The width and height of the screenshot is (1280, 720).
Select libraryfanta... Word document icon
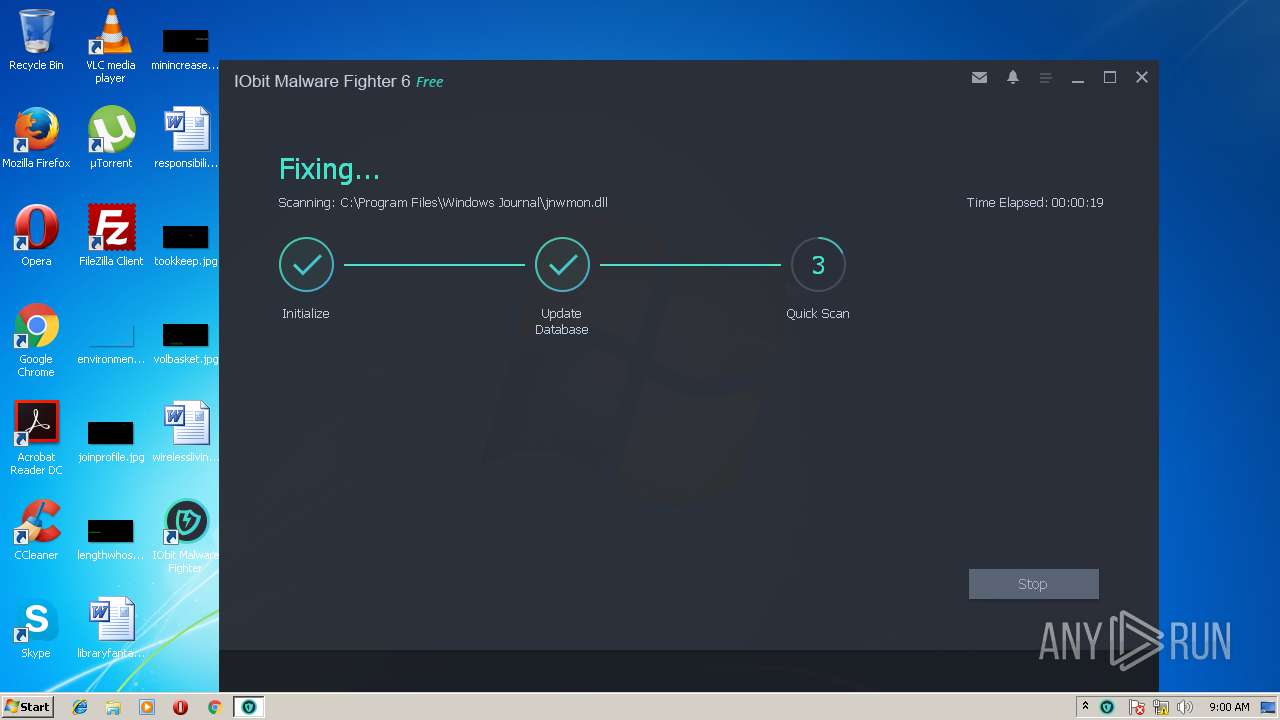[110, 628]
